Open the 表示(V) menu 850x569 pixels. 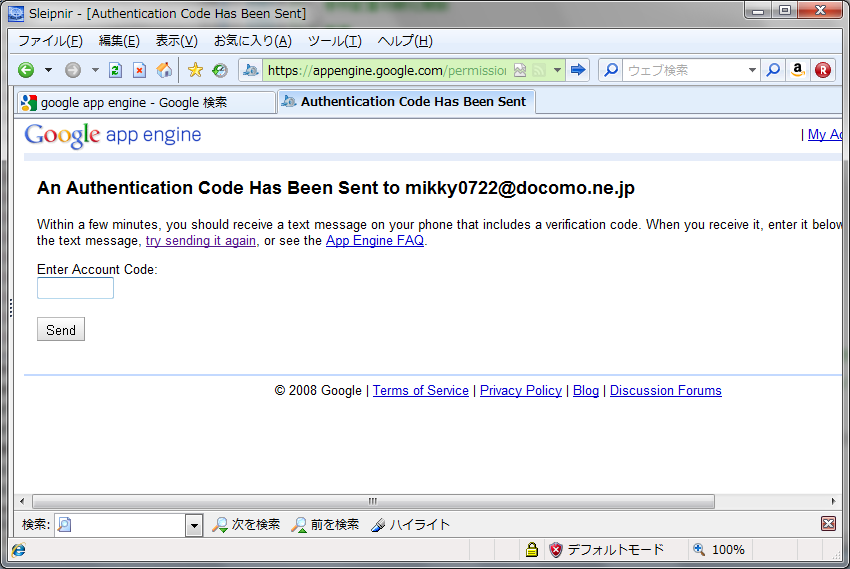point(177,41)
